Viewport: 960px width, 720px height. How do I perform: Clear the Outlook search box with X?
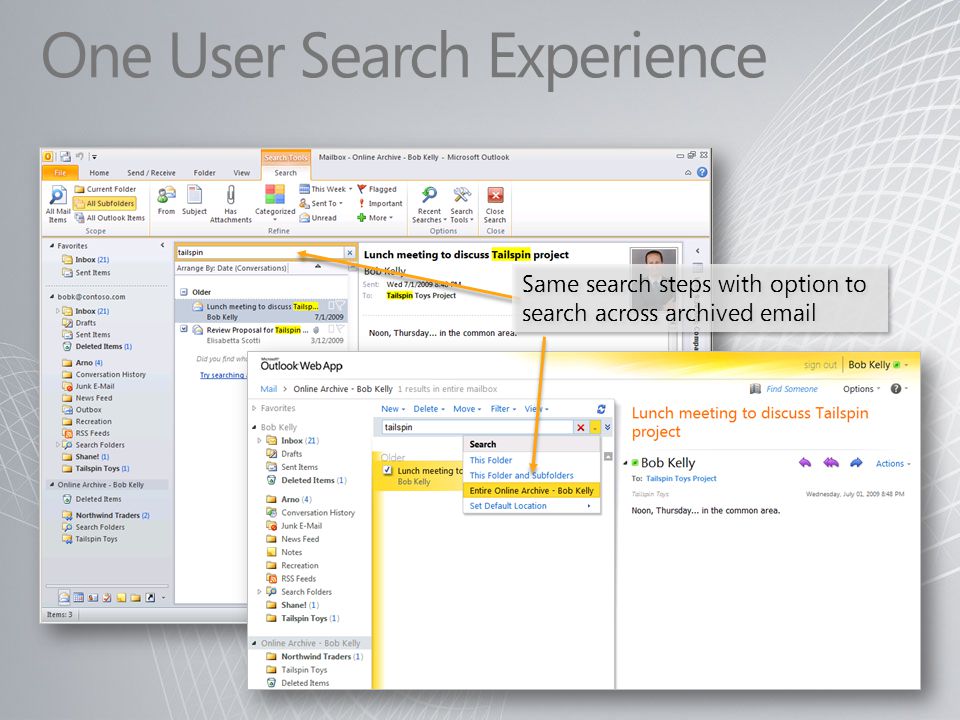(350, 252)
